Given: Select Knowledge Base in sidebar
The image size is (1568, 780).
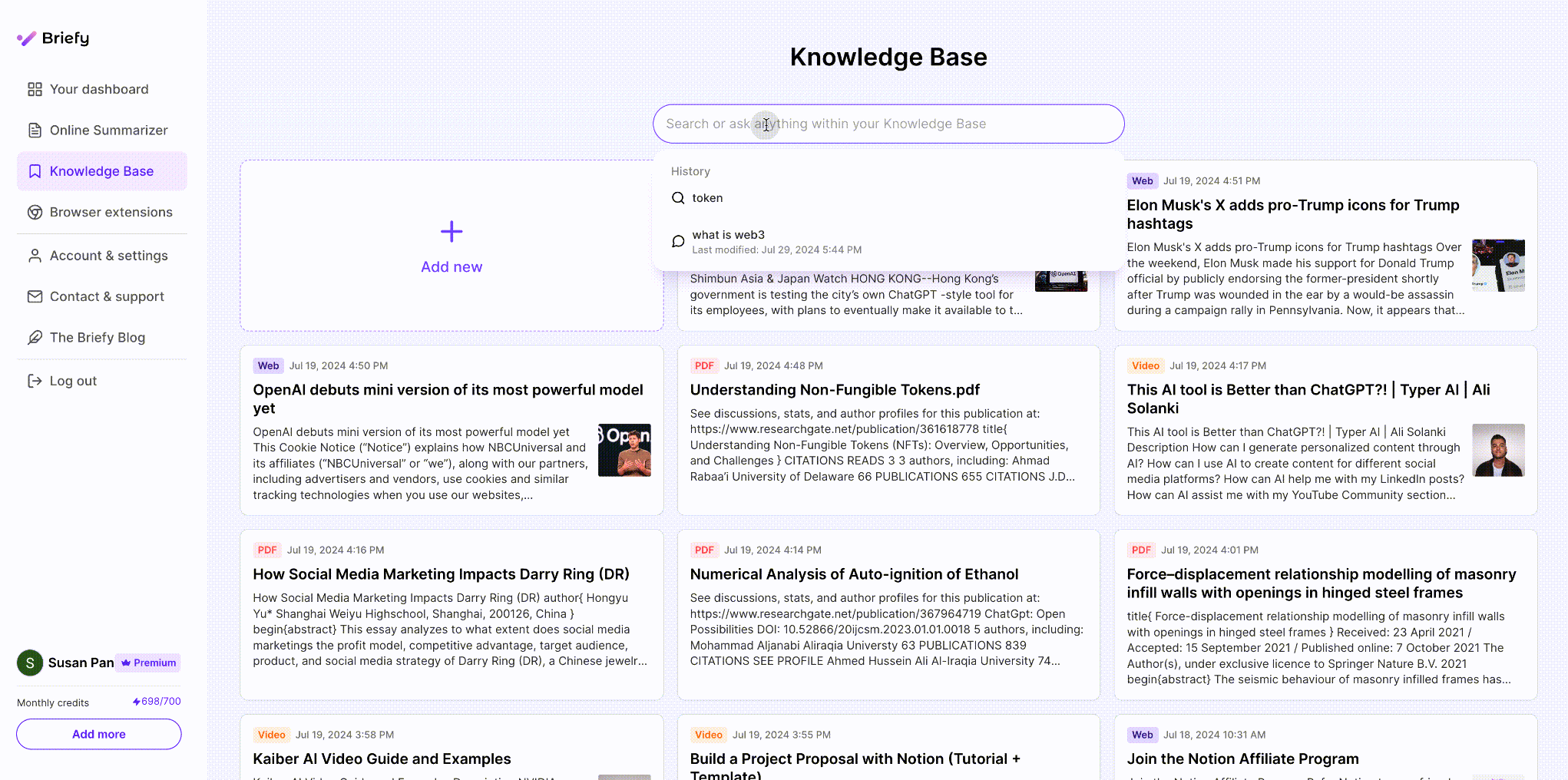Looking at the screenshot, I should [x=102, y=171].
